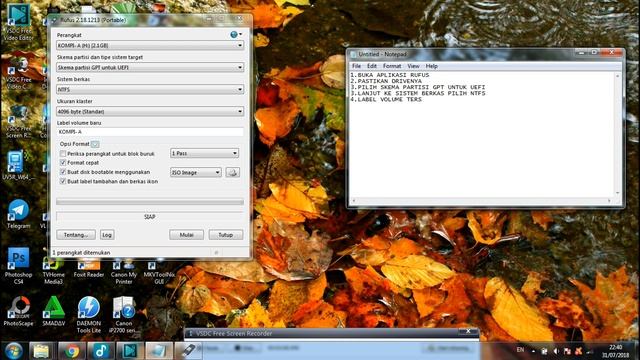Open Canon My Printer shortcut
Image resolution: width=640 pixels, height=360 pixels.
124,271
